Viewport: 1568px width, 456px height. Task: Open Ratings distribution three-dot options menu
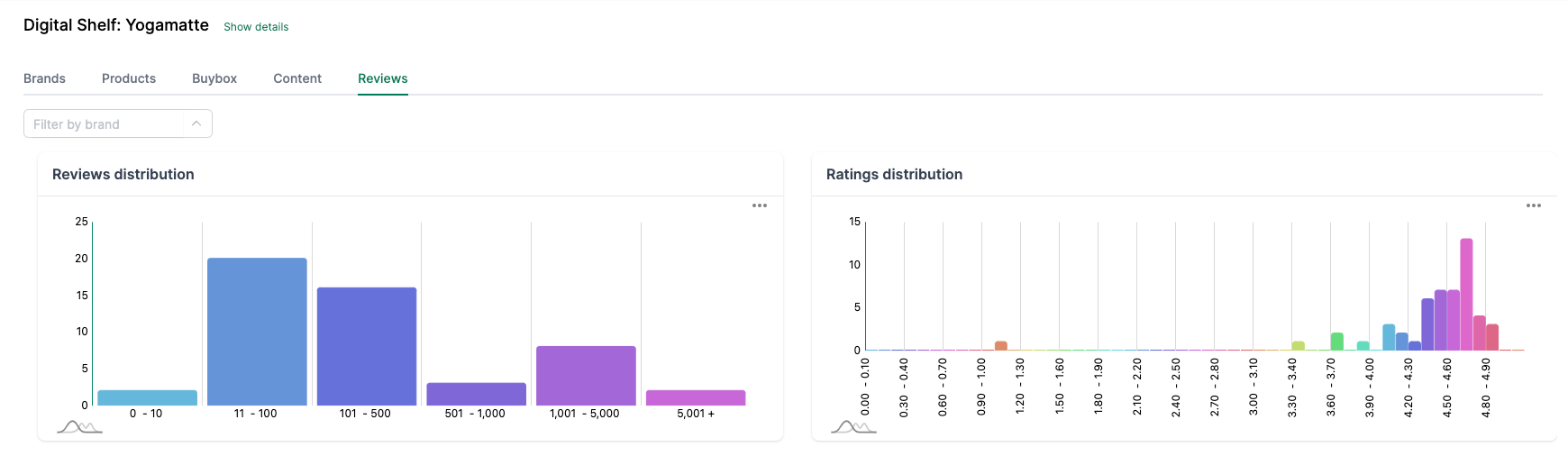(1534, 205)
